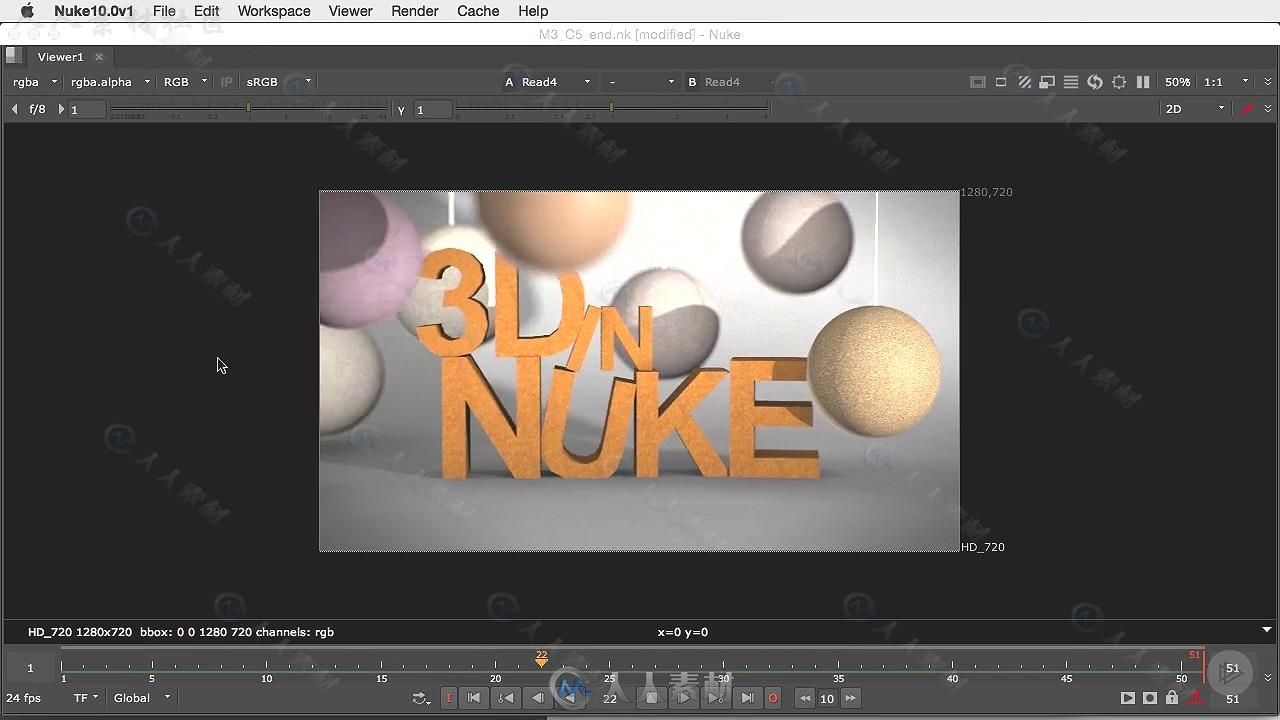Open the wipe composite mode dropdown

(x=641, y=82)
